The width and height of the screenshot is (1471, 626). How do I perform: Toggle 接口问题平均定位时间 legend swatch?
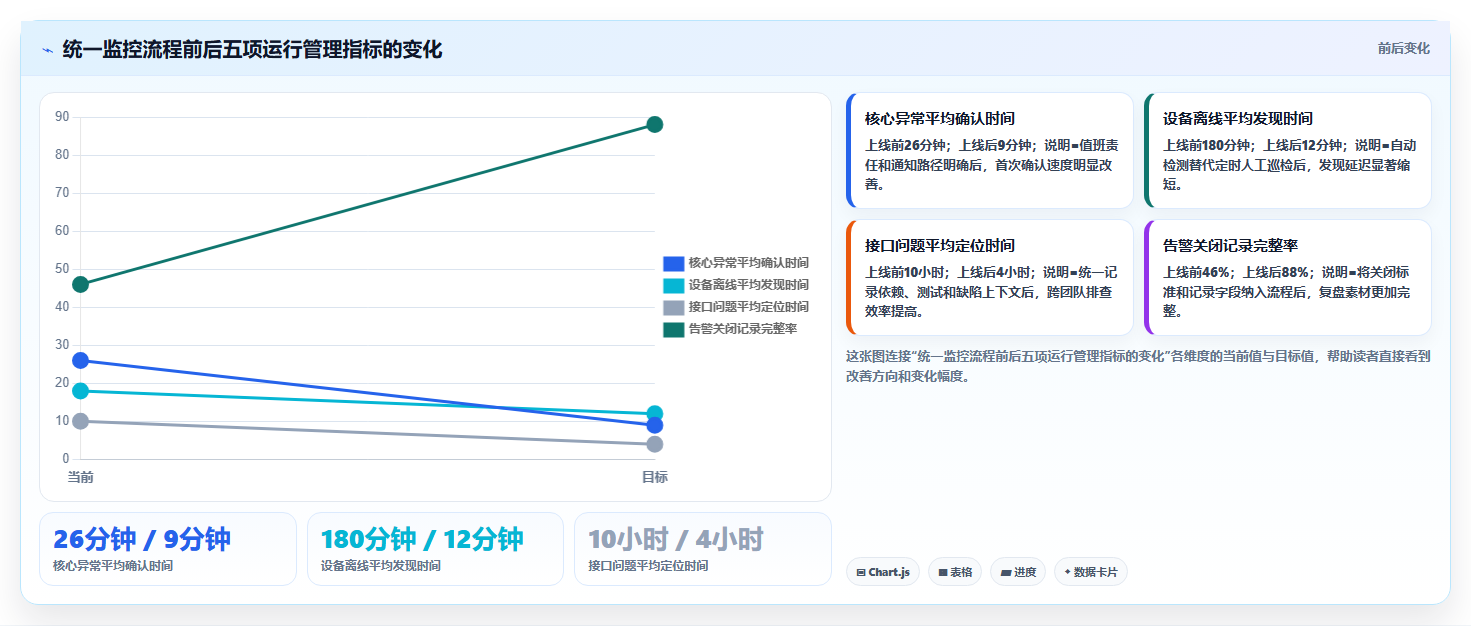pos(673,307)
